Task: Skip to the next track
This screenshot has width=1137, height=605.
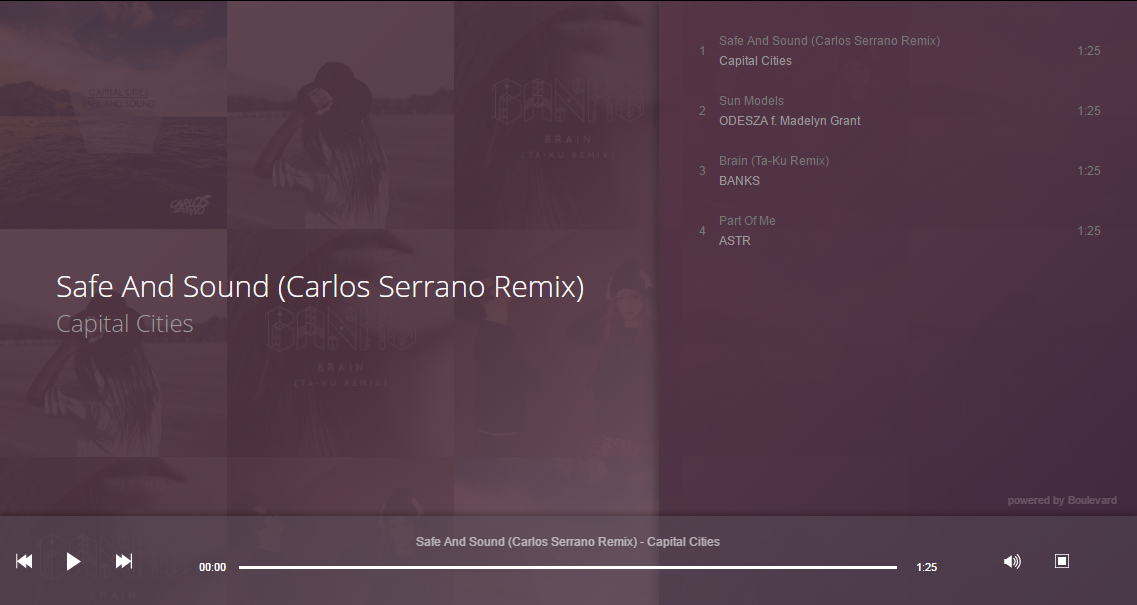Action: click(124, 561)
